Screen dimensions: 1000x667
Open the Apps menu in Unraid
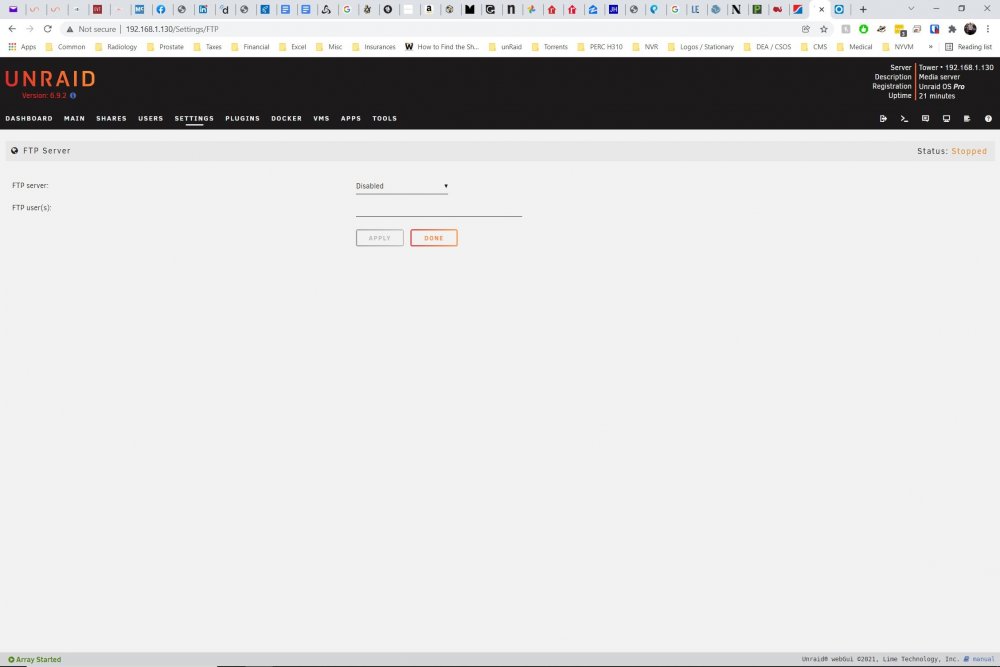[x=351, y=119]
